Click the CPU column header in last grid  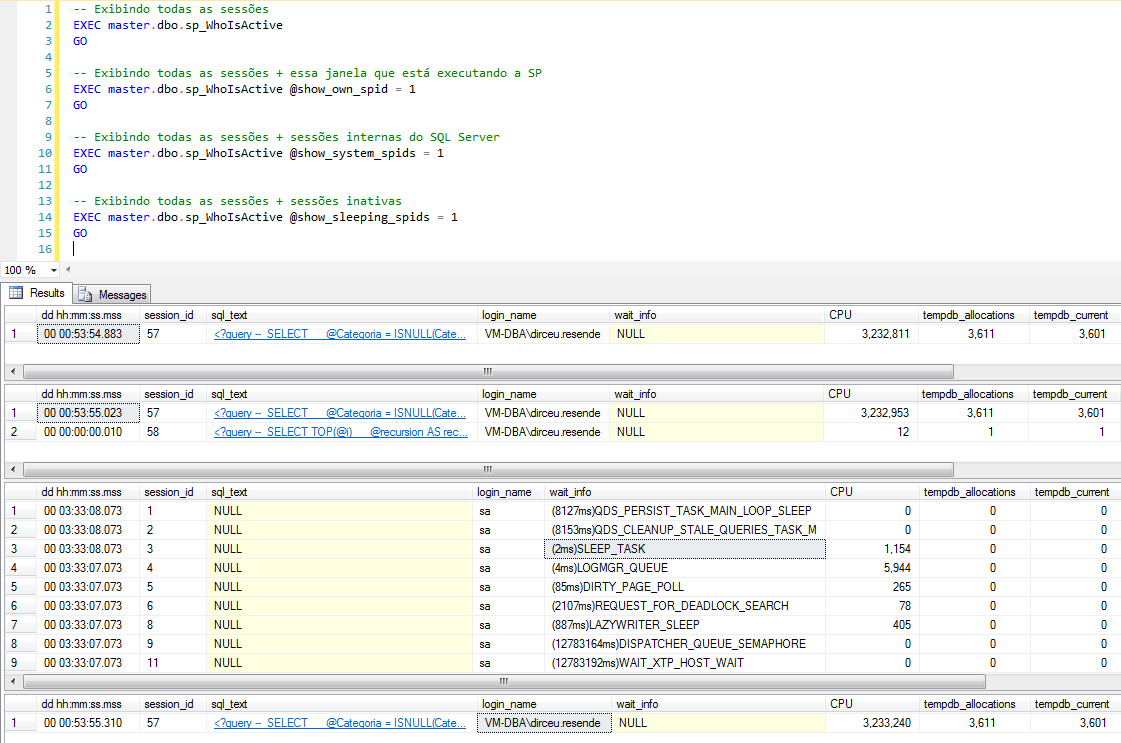click(872, 704)
